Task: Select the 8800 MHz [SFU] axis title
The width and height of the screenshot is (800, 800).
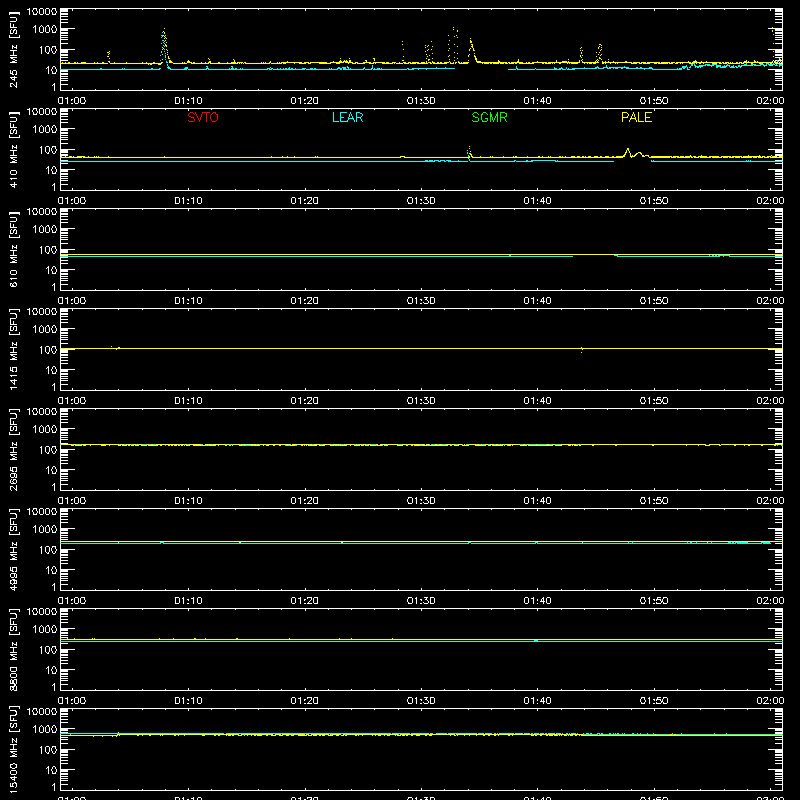Action: coord(14,649)
